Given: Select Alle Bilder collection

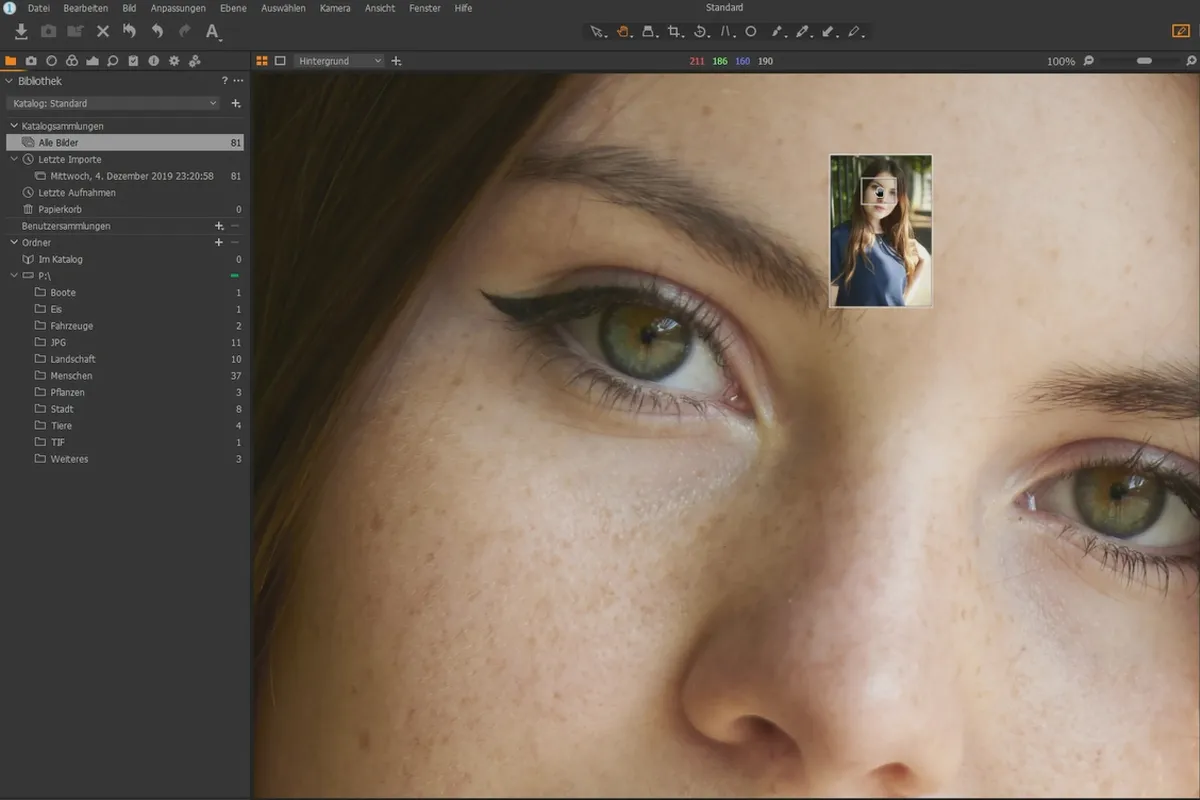Looking at the screenshot, I should 125,143.
